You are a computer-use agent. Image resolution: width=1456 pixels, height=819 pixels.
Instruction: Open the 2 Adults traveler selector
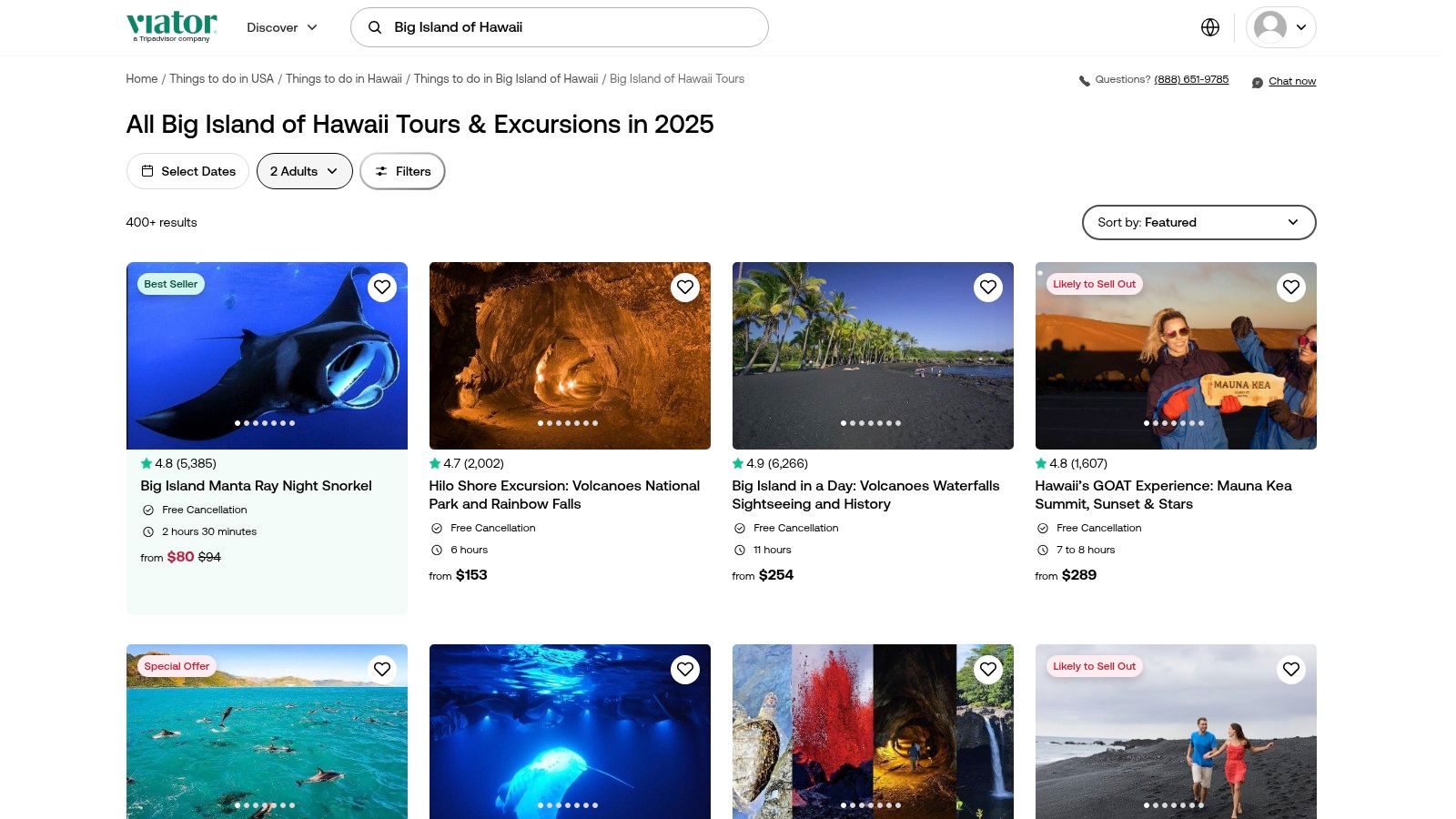click(304, 171)
